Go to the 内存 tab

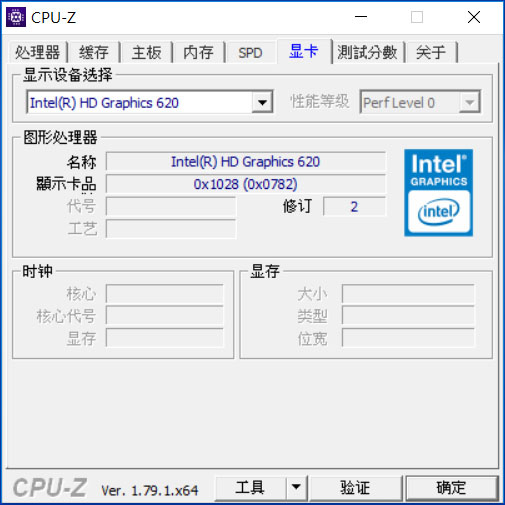coord(199,52)
